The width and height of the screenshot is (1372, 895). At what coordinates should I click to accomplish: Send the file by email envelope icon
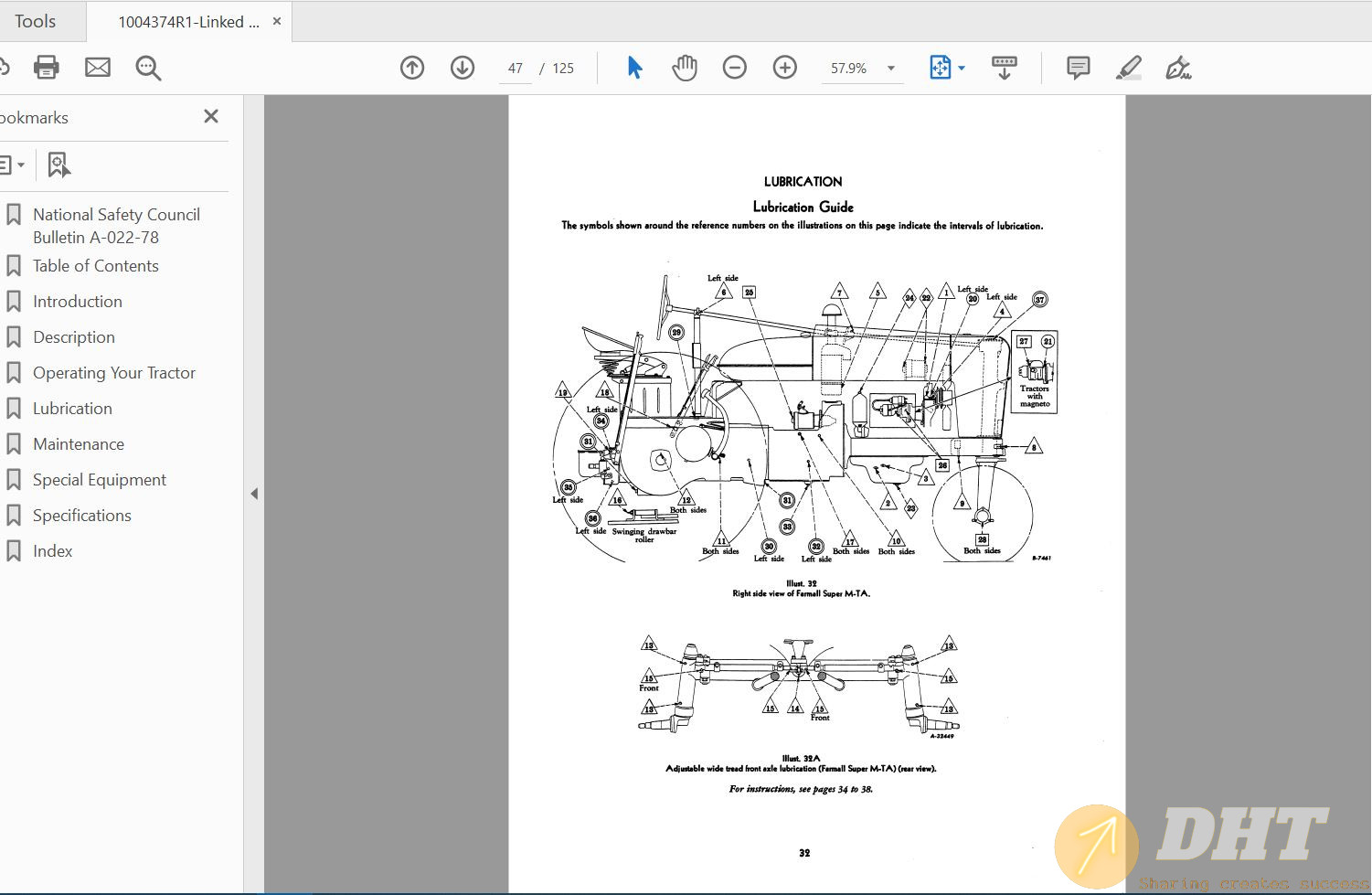point(98,68)
